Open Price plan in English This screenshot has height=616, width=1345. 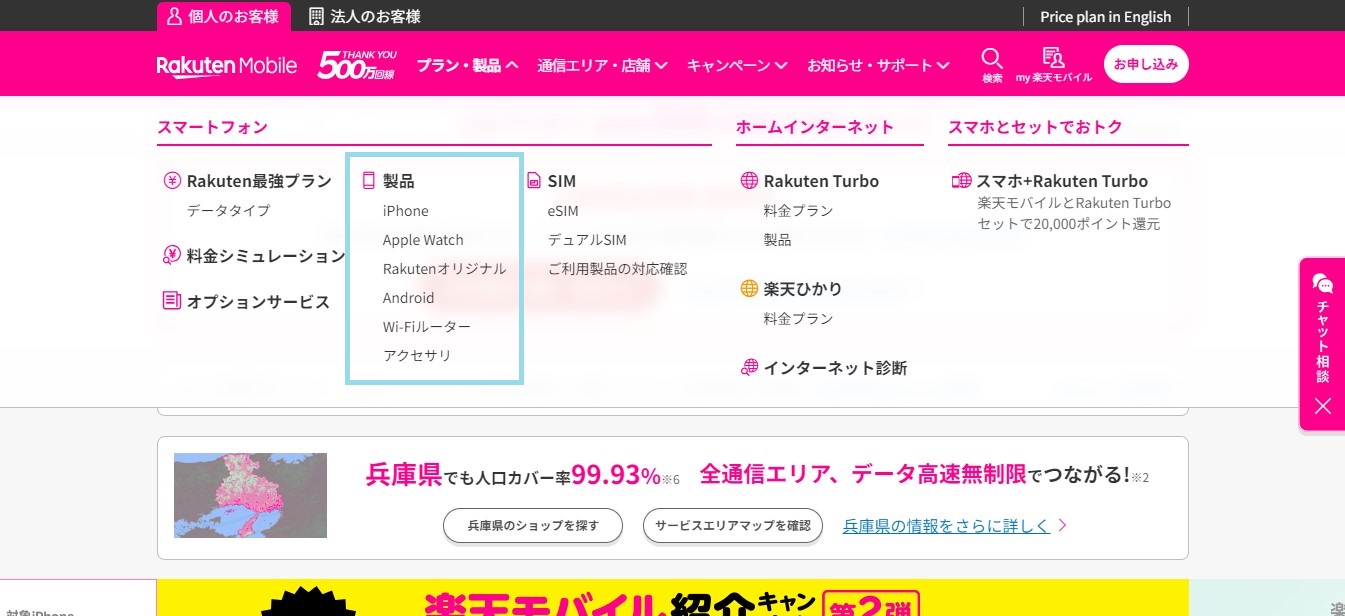pos(1106,16)
